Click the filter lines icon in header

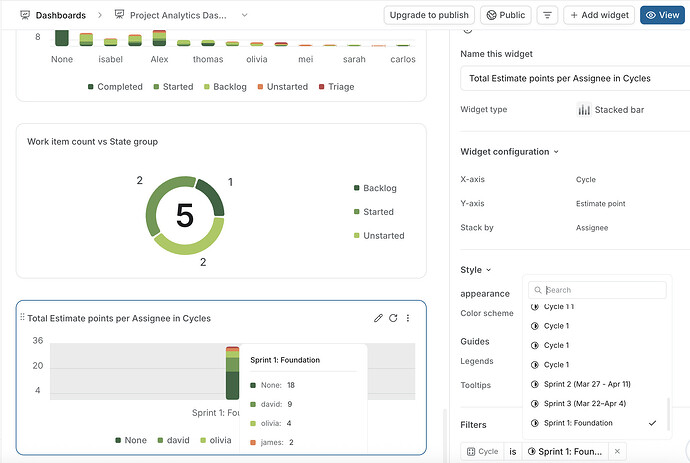tap(547, 15)
